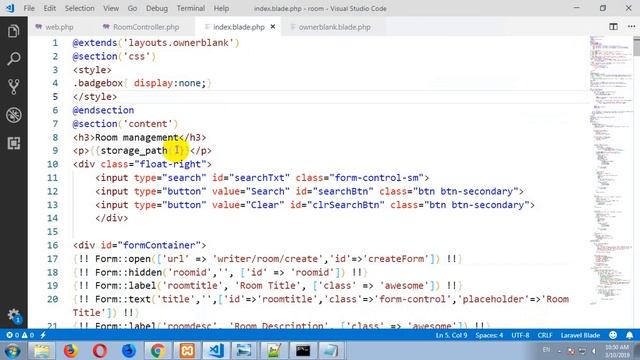
Task: Open the Explorer view in activity bar
Action: (x=13, y=31)
